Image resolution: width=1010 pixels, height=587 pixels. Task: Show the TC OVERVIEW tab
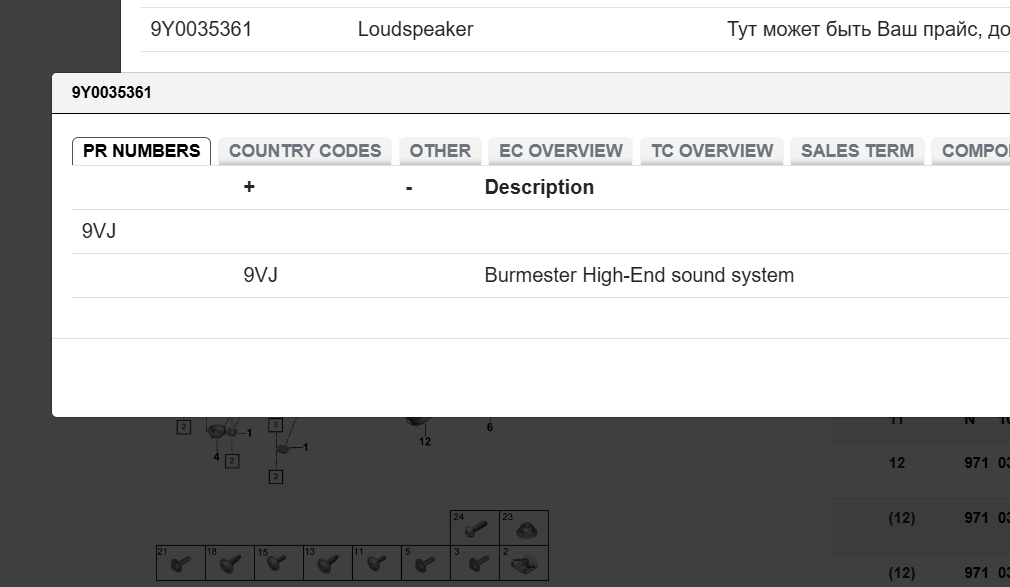click(712, 151)
